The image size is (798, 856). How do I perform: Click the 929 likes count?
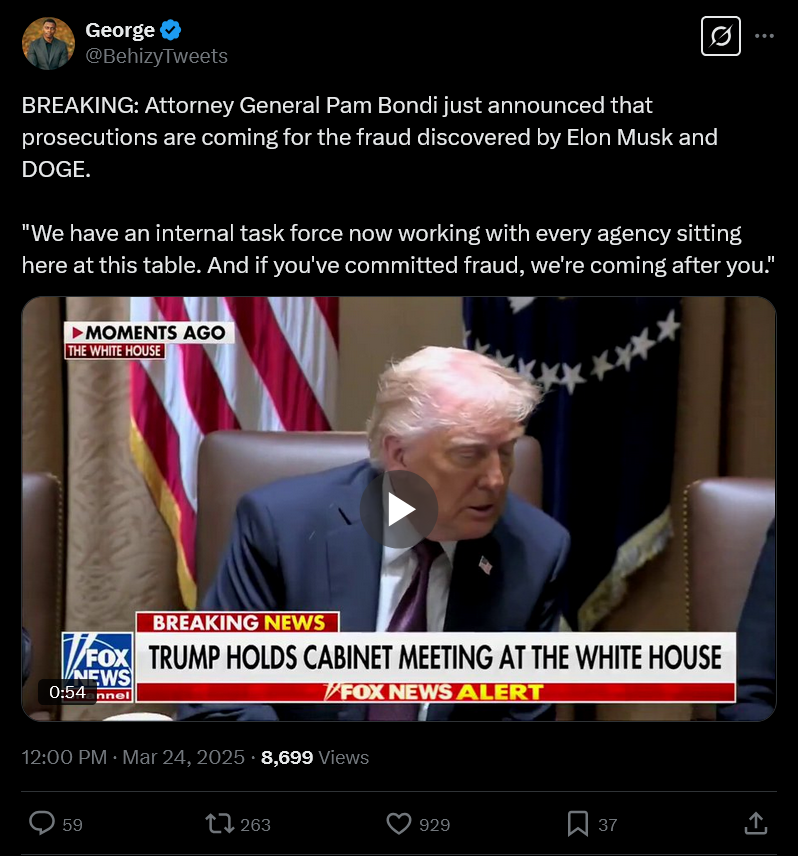click(x=434, y=824)
